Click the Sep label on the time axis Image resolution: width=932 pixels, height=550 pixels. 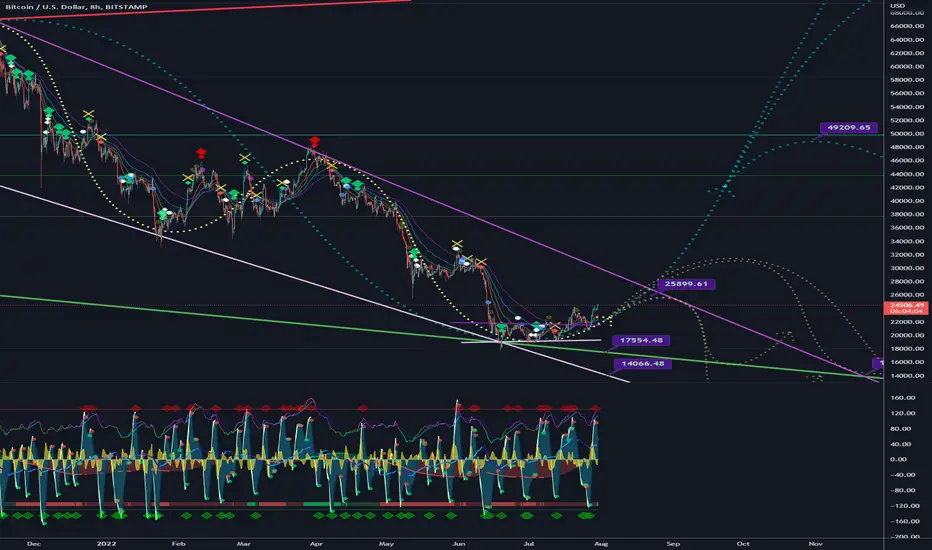[673, 543]
